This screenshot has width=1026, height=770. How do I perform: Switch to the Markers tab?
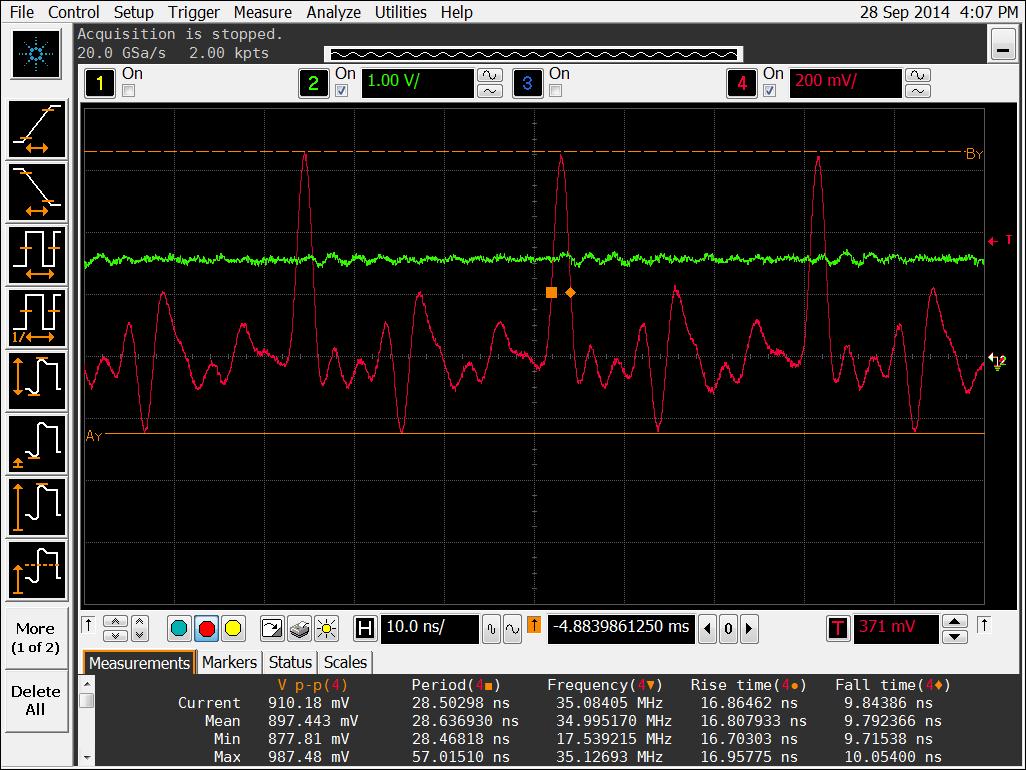(229, 662)
